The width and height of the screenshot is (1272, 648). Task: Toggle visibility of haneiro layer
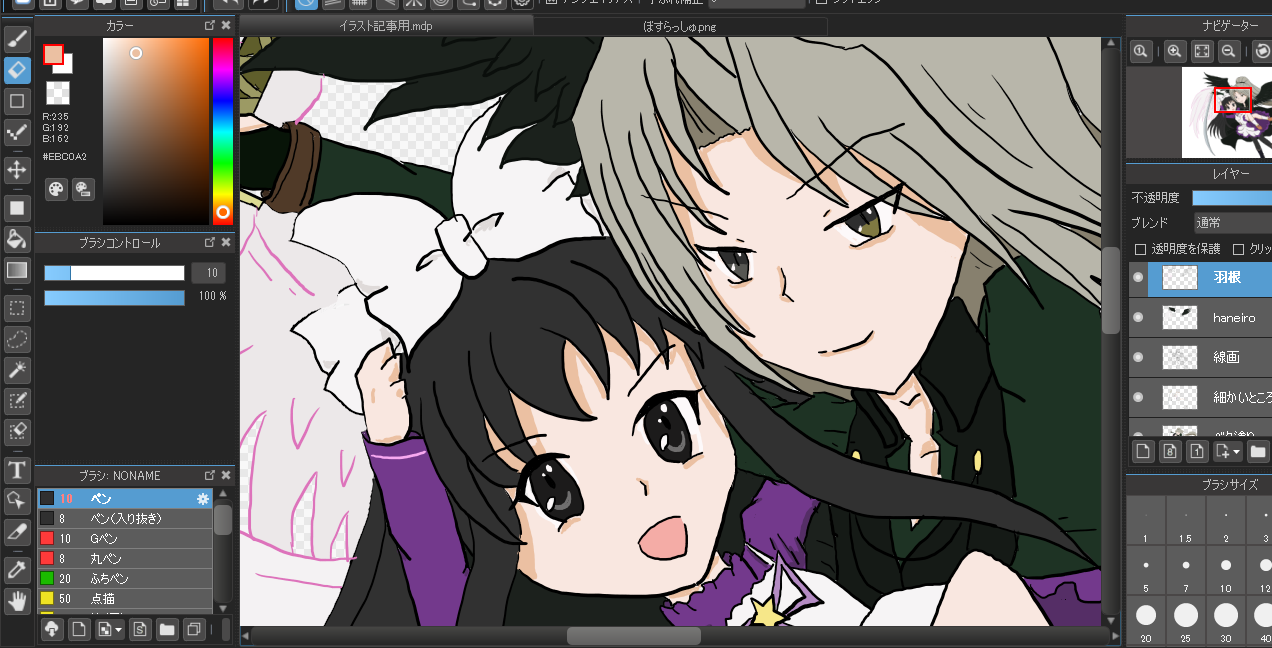pyautogui.click(x=1137, y=318)
